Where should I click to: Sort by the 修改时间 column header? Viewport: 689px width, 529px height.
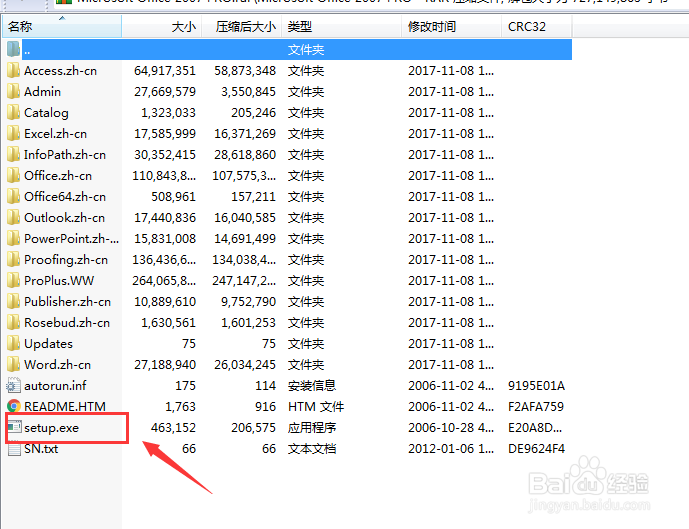[451, 27]
